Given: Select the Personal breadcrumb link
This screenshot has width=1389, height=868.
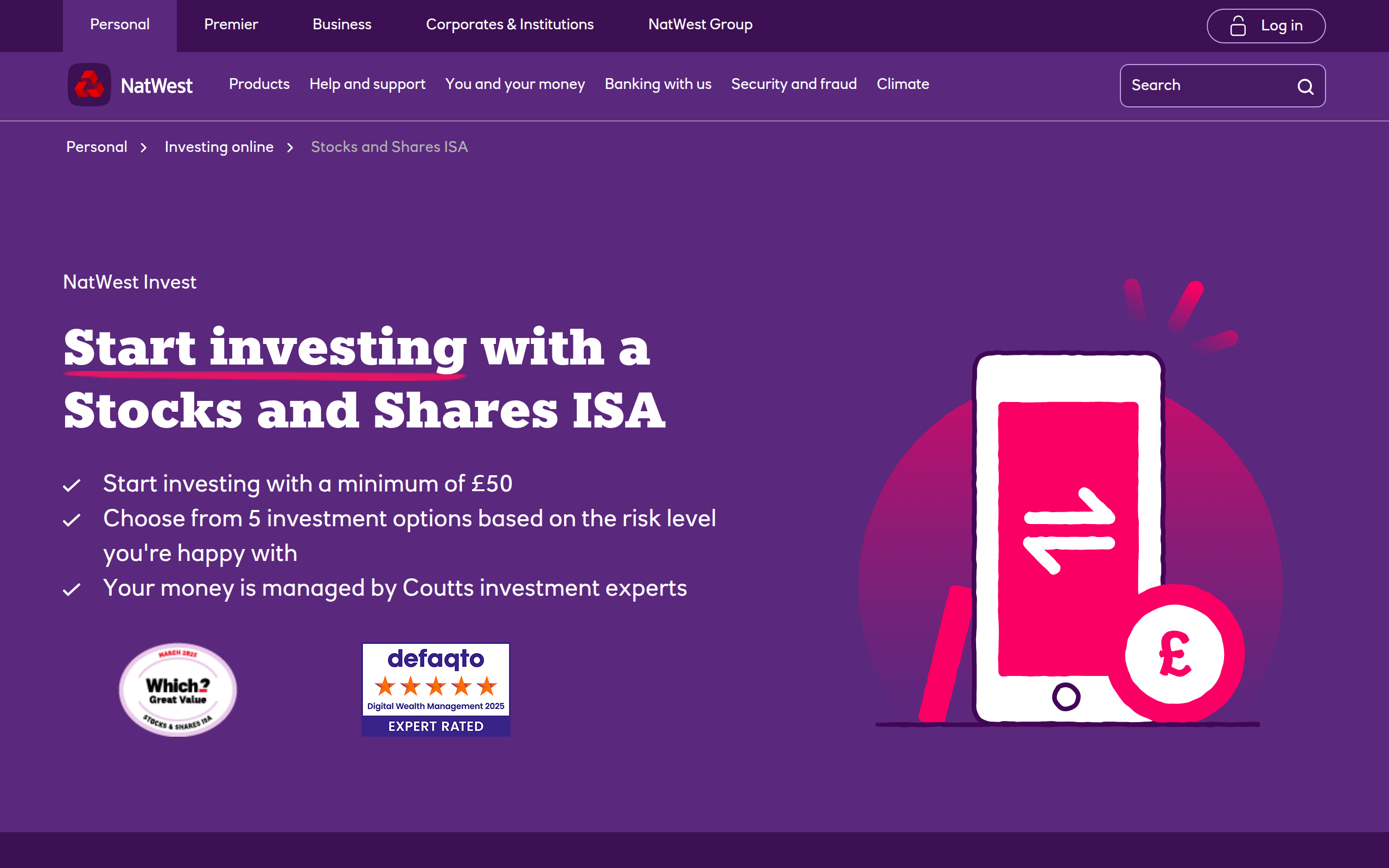Looking at the screenshot, I should pyautogui.click(x=97, y=147).
